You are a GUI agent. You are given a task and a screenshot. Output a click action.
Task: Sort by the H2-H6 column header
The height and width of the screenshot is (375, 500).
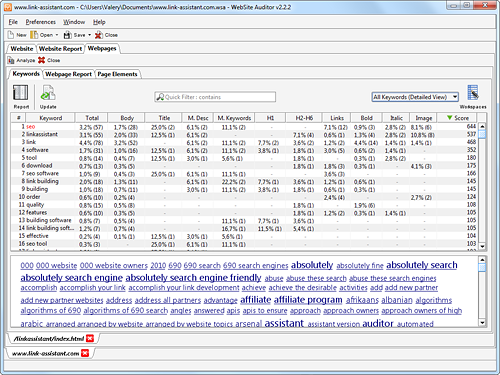click(304, 118)
